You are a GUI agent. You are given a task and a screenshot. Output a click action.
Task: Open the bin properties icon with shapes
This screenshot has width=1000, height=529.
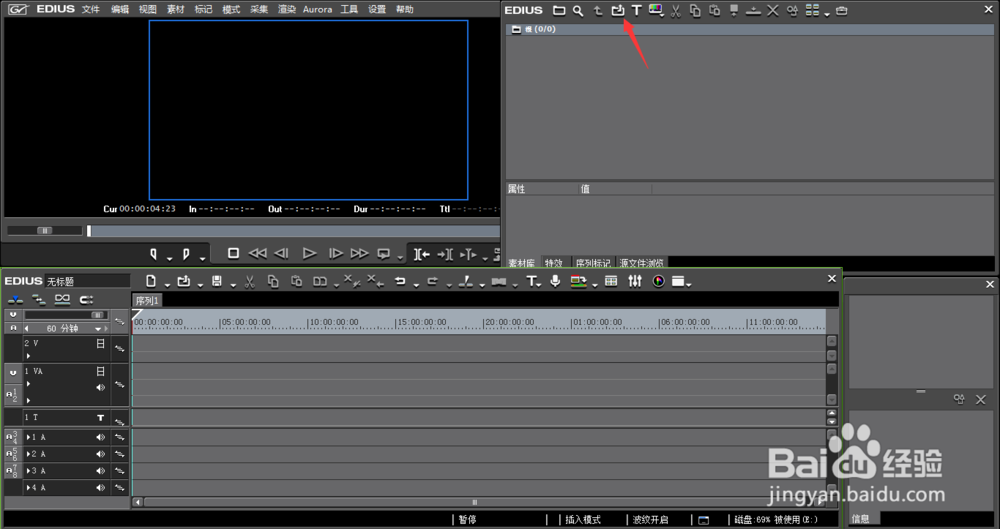tap(792, 10)
